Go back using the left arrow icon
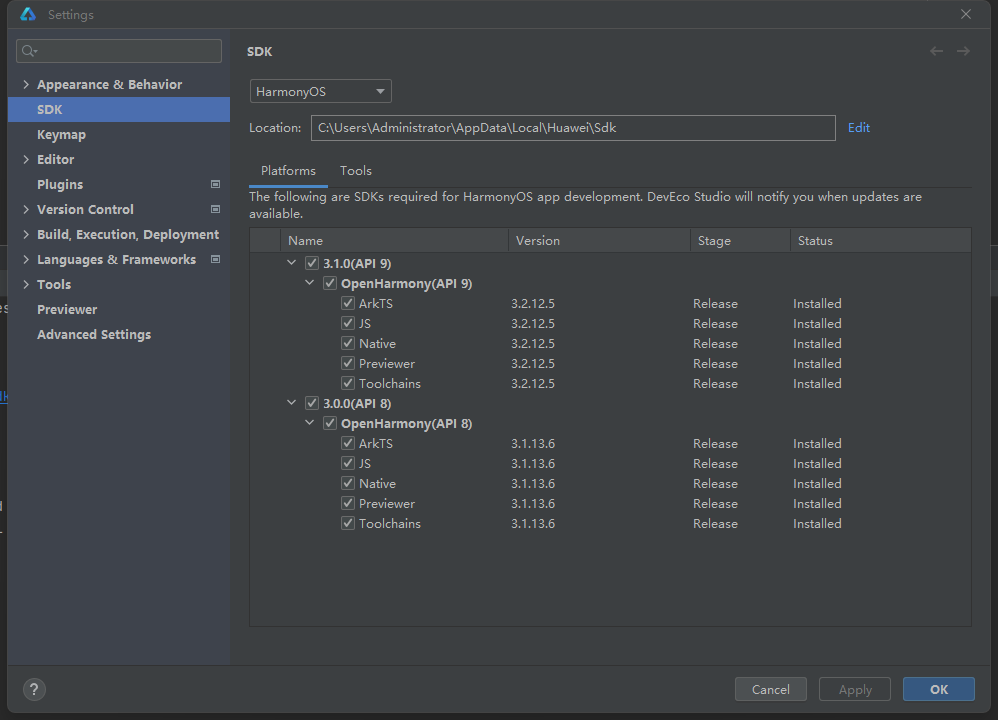The height and width of the screenshot is (720, 998). coord(936,52)
